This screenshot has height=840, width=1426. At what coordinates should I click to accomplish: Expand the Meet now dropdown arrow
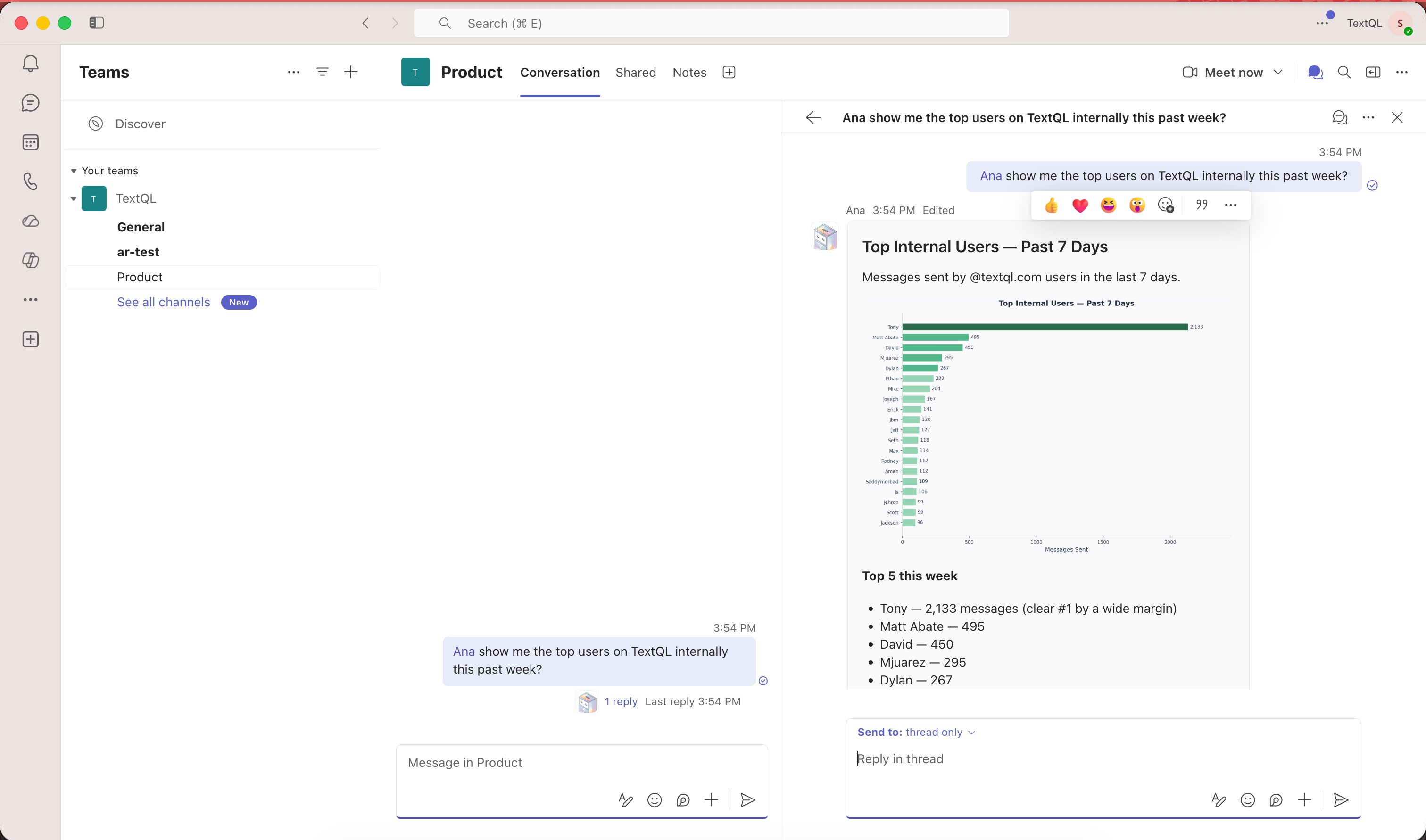pos(1277,72)
